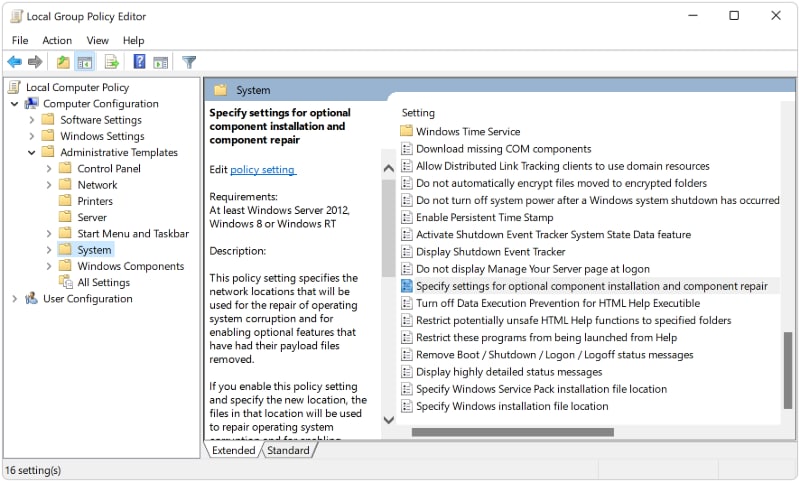This screenshot has width=800, height=482.
Task: Click the Export List toolbar icon
Action: pos(111,62)
